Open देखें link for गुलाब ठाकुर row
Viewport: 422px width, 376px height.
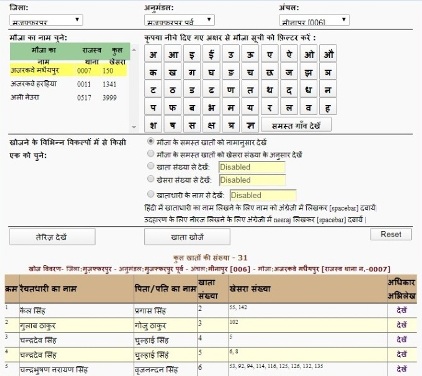(x=402, y=325)
